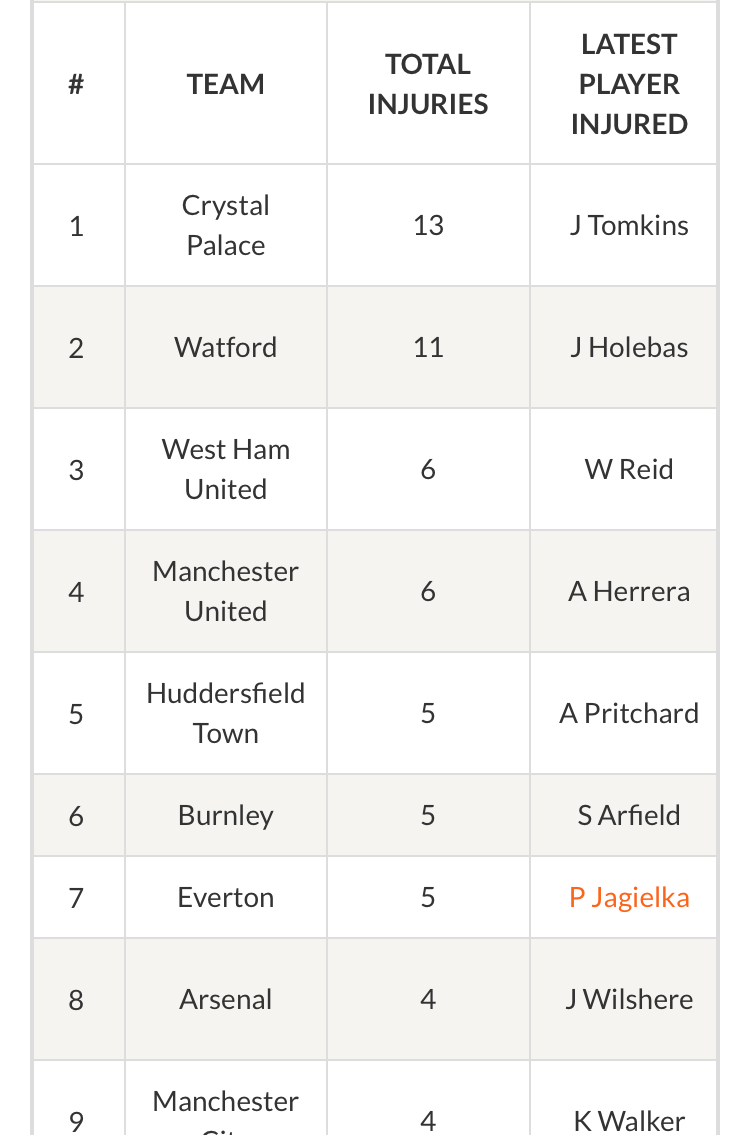This screenshot has height=1135, width=750.
Task: Select the Watford team cell
Action: click(226, 347)
